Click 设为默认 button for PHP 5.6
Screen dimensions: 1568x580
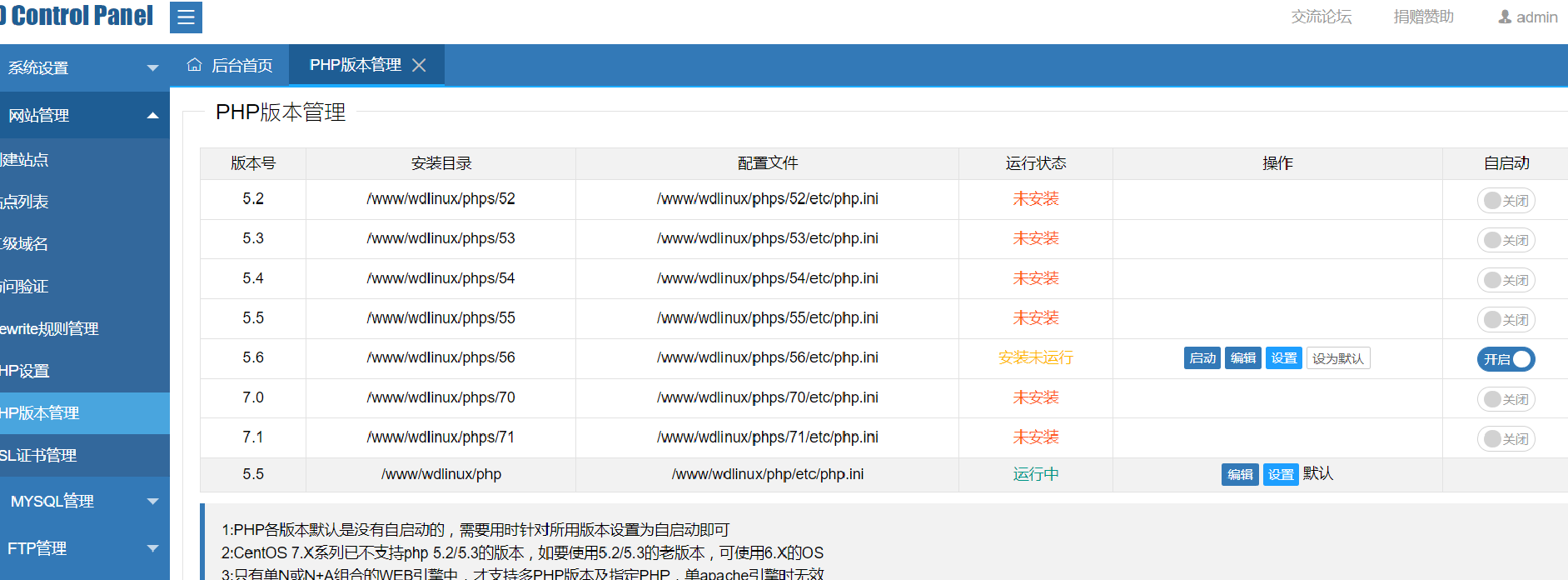point(1338,358)
